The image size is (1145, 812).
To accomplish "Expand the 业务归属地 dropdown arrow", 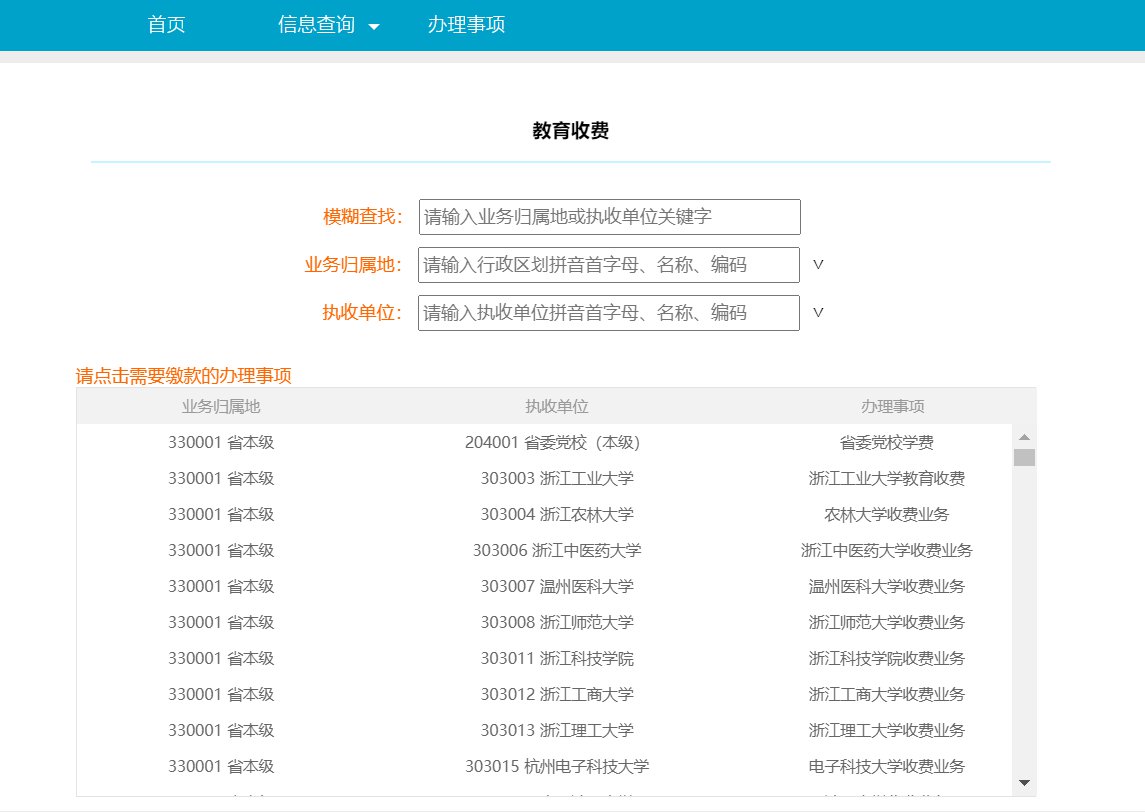I will tap(818, 265).
